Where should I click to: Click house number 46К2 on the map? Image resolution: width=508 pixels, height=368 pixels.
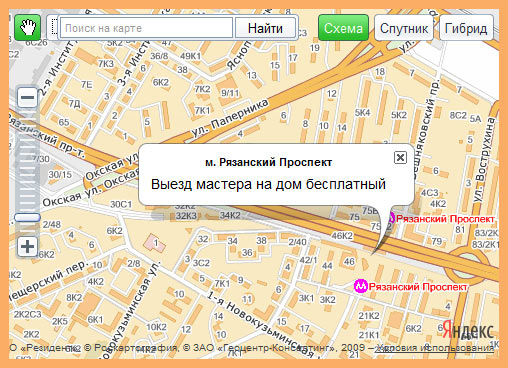pos(342,236)
